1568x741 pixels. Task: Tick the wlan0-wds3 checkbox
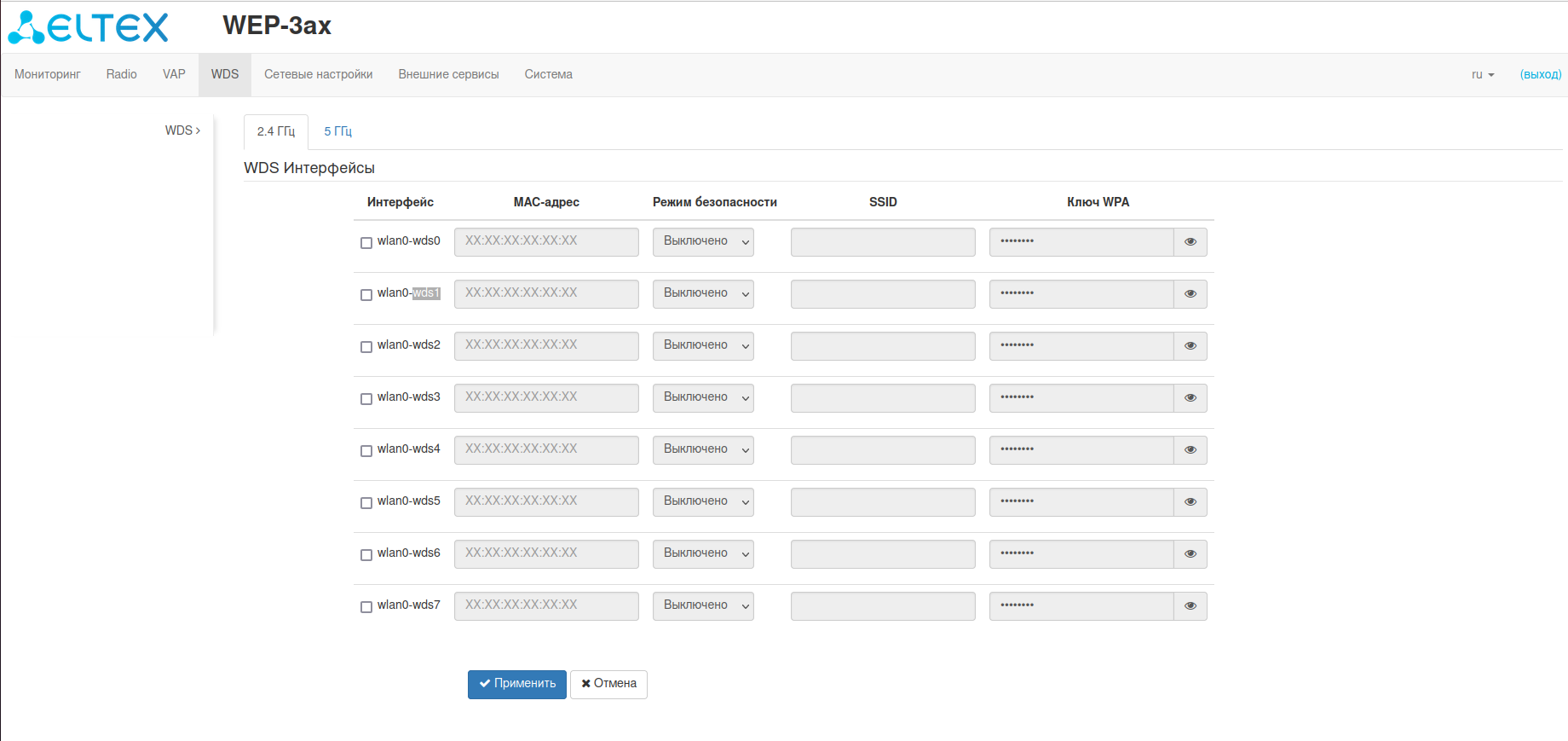(x=366, y=399)
